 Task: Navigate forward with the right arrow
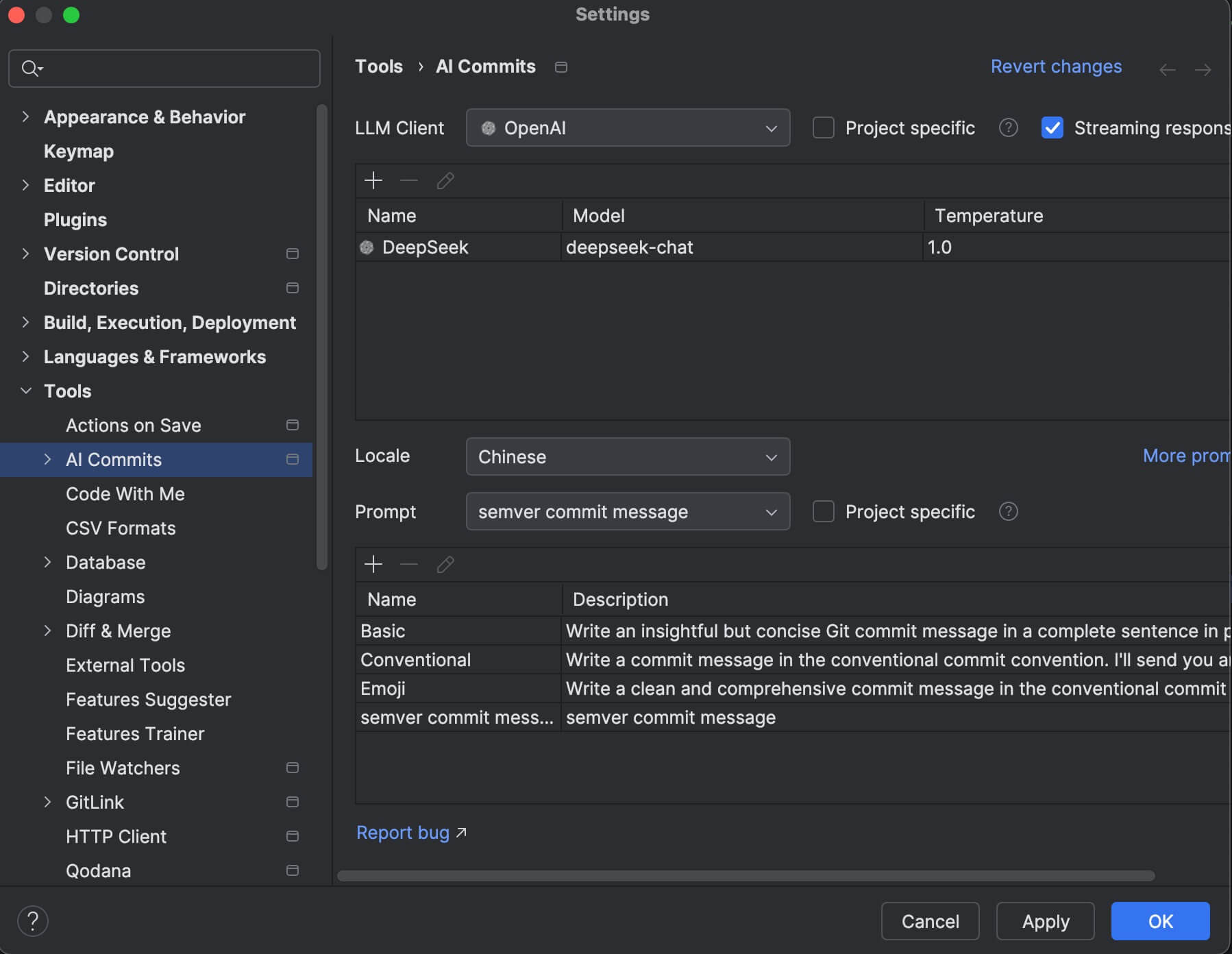pyautogui.click(x=1203, y=69)
